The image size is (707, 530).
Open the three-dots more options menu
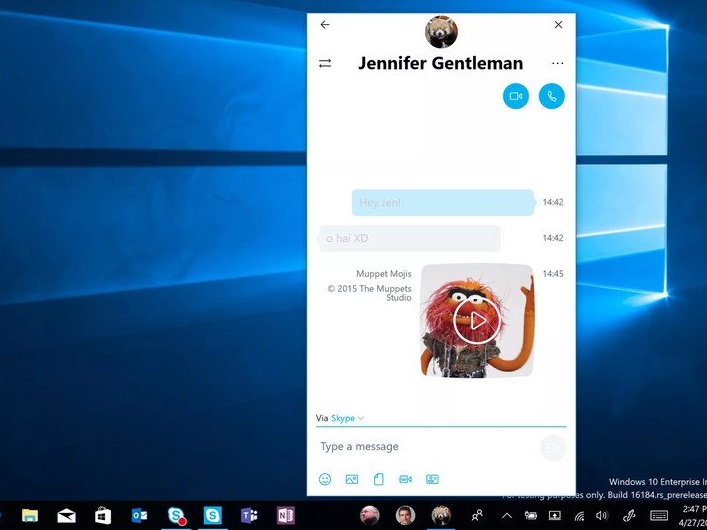pyautogui.click(x=558, y=64)
